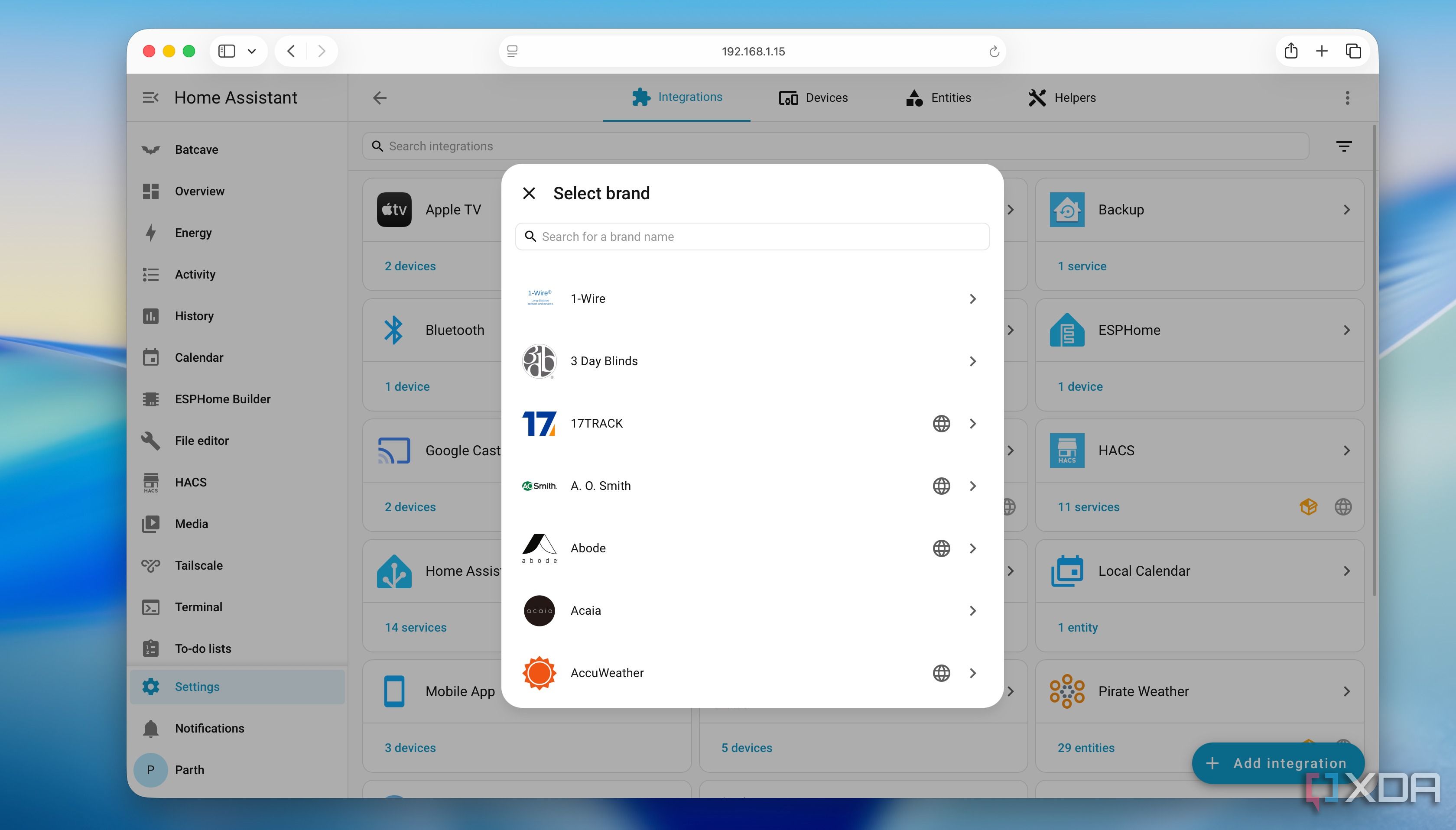Image resolution: width=1456 pixels, height=830 pixels.
Task: Open the 11 services link under HACS
Action: coord(1088,507)
